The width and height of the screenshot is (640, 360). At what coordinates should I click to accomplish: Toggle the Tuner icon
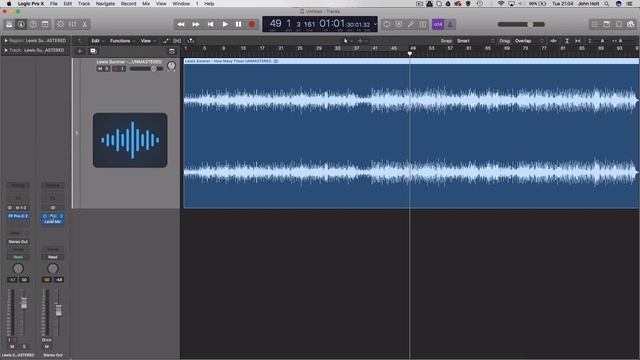pos(411,24)
